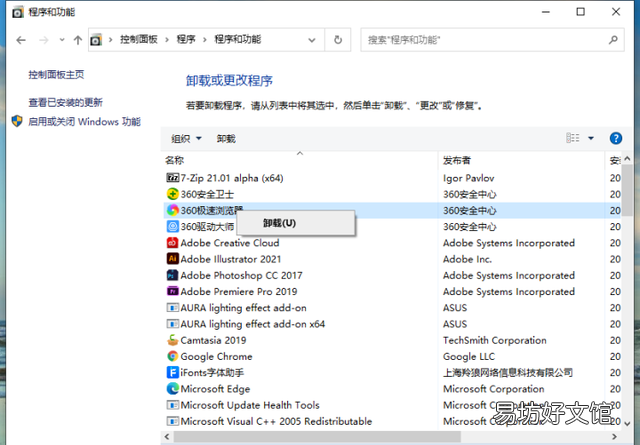This screenshot has height=445, width=640.
Task: Click the Microsoft Visual C++ 2005 icon
Action: coord(173,421)
